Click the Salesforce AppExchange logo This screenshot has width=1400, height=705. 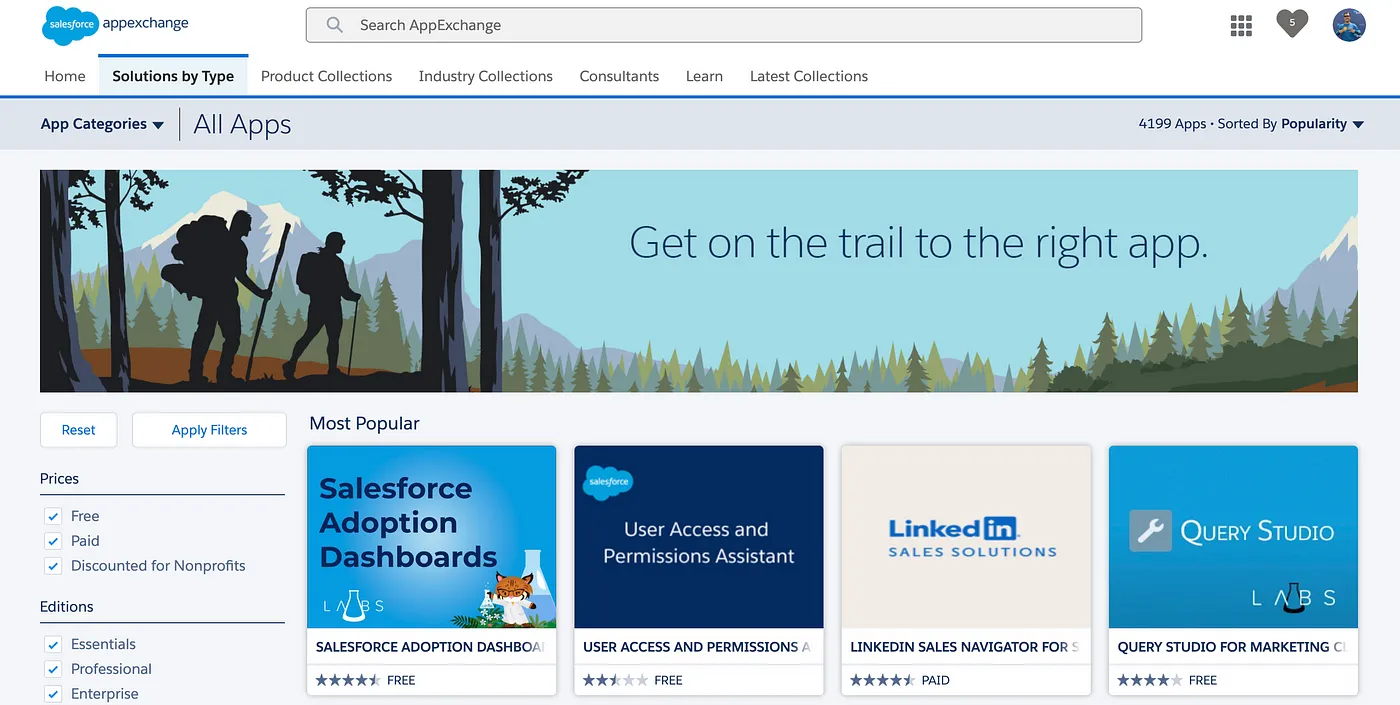click(x=115, y=26)
